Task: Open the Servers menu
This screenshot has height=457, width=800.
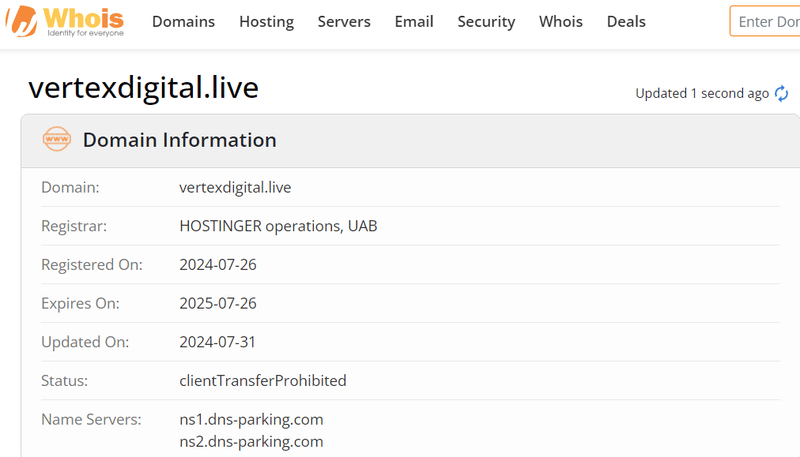Action: (x=344, y=21)
